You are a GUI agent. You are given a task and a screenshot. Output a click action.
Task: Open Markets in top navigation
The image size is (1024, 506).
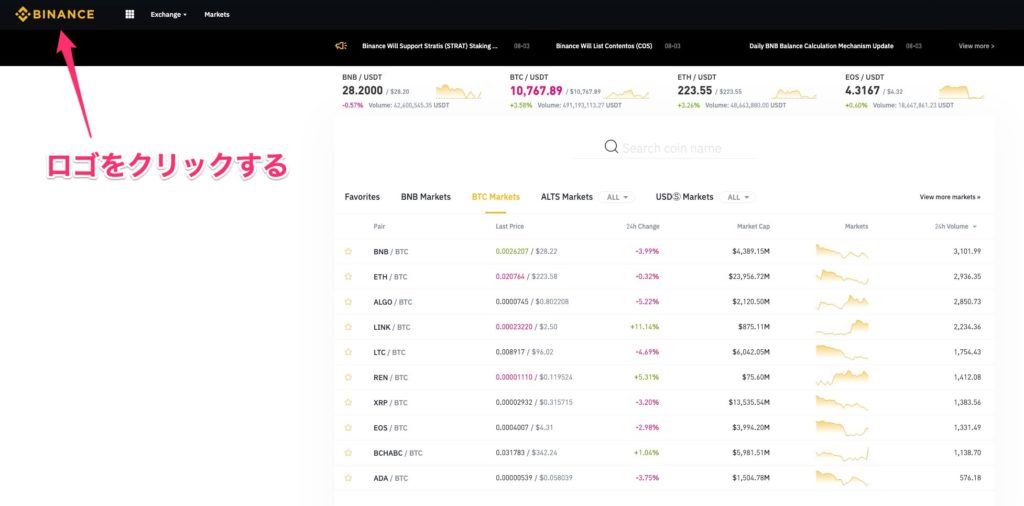(216, 15)
